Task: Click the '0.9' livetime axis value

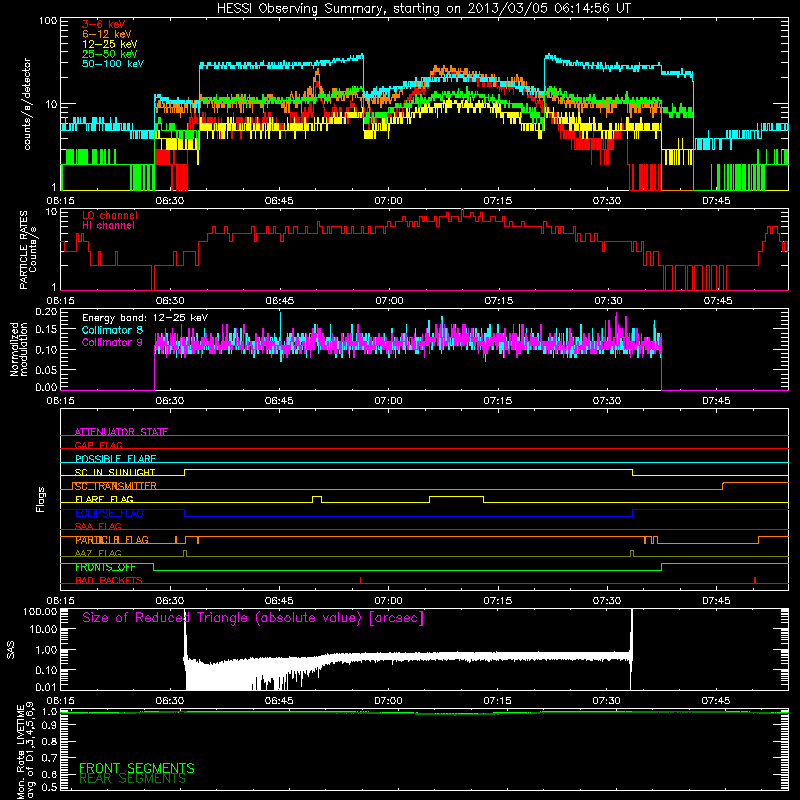Action: 49,726
